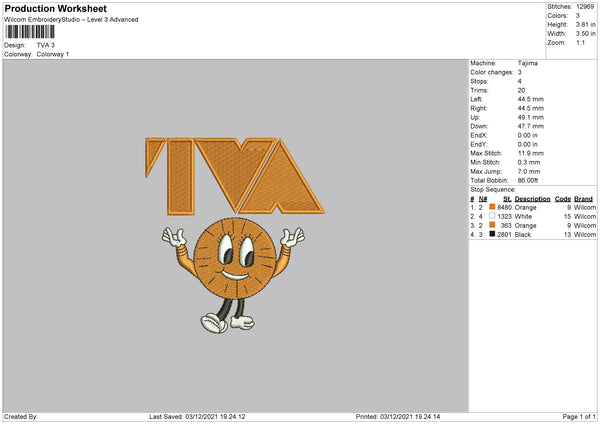The width and height of the screenshot is (600, 424).
Task: Select the Trims value 20
Action: click(x=521, y=90)
